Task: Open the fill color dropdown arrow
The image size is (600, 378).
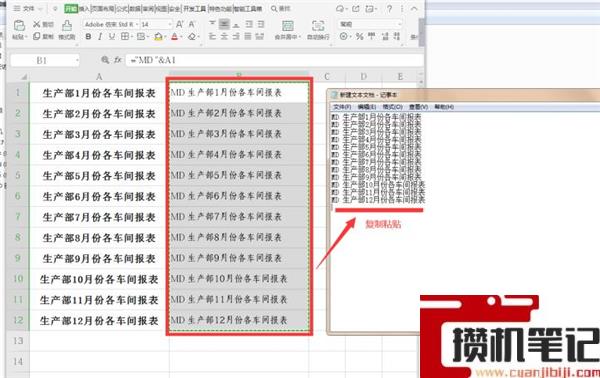Action: click(x=165, y=37)
